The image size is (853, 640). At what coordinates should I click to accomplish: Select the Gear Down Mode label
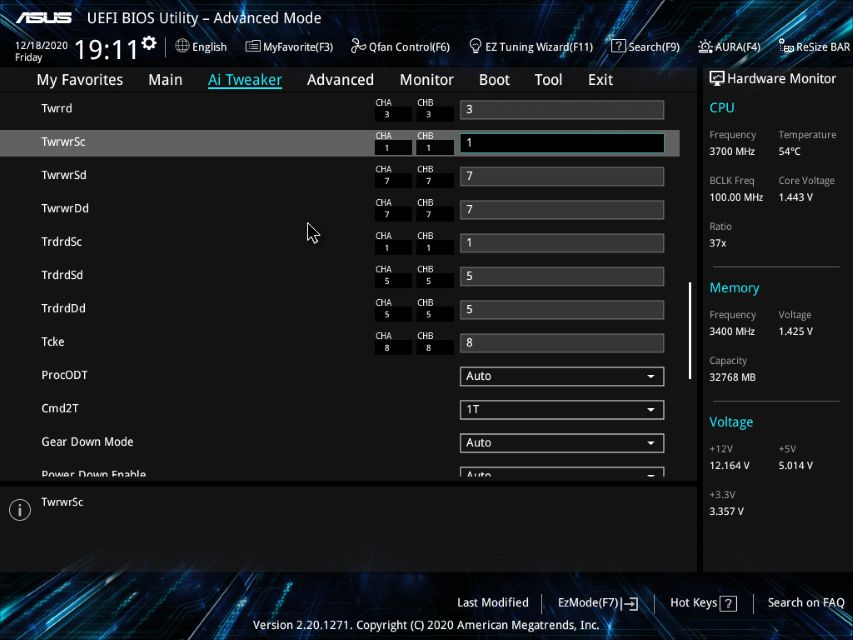(x=87, y=441)
